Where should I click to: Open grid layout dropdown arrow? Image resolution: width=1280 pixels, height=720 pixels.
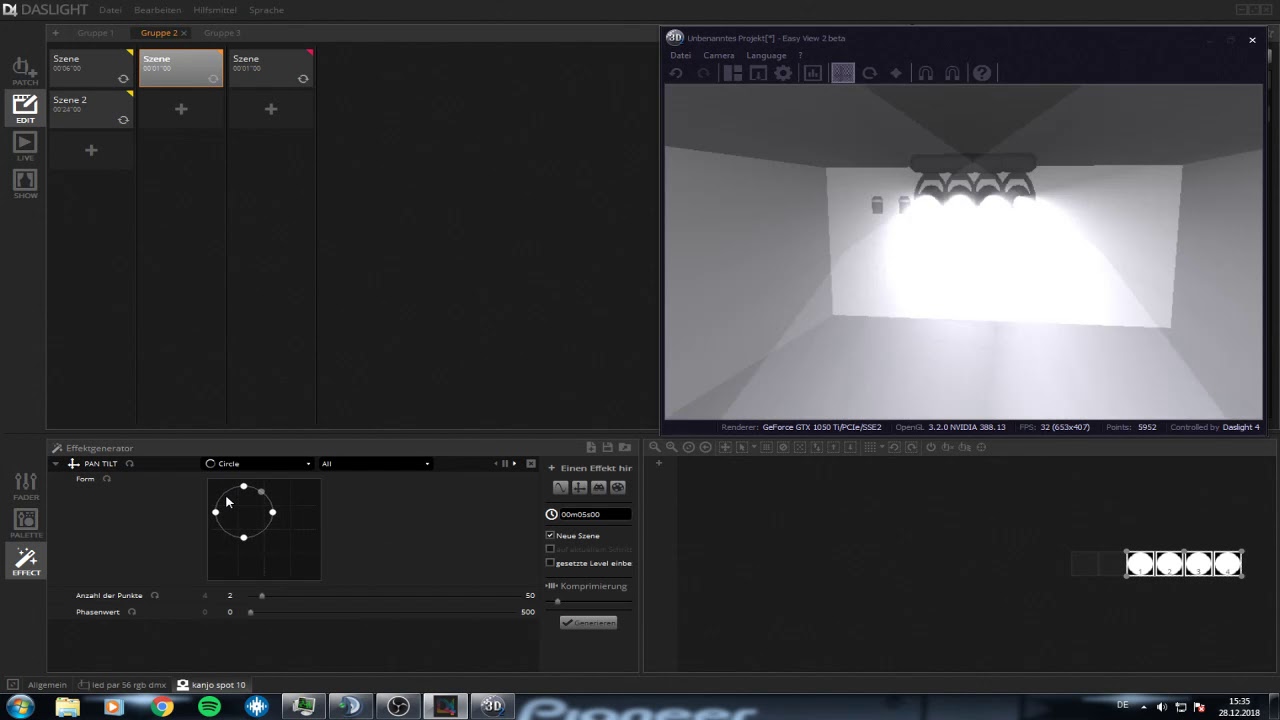pos(882,447)
